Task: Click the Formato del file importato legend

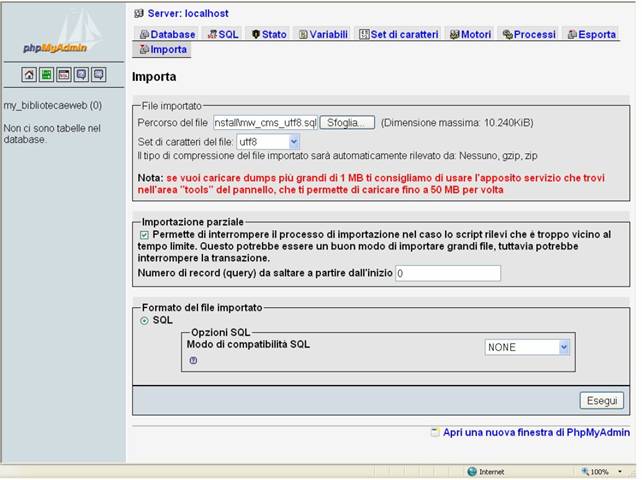Action: click(x=202, y=308)
